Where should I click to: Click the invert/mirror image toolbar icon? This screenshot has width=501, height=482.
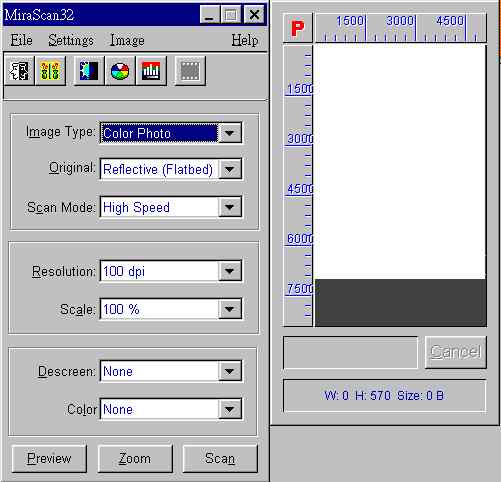[x=19, y=71]
